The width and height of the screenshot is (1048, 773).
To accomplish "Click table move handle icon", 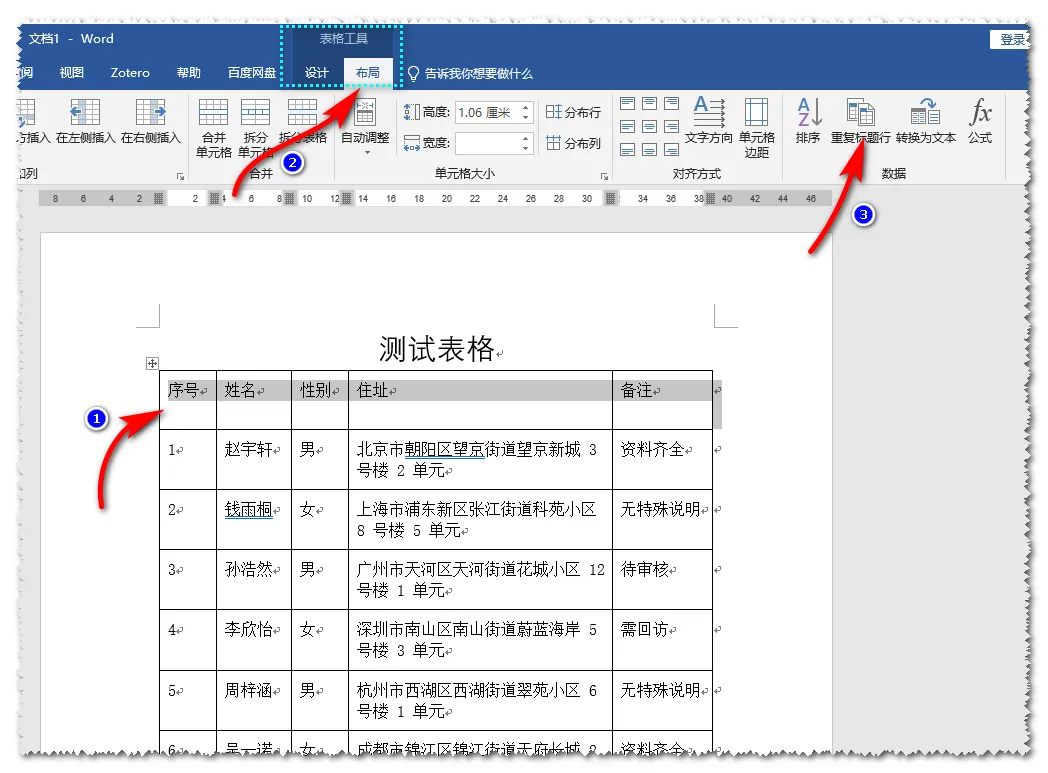I will (152, 363).
